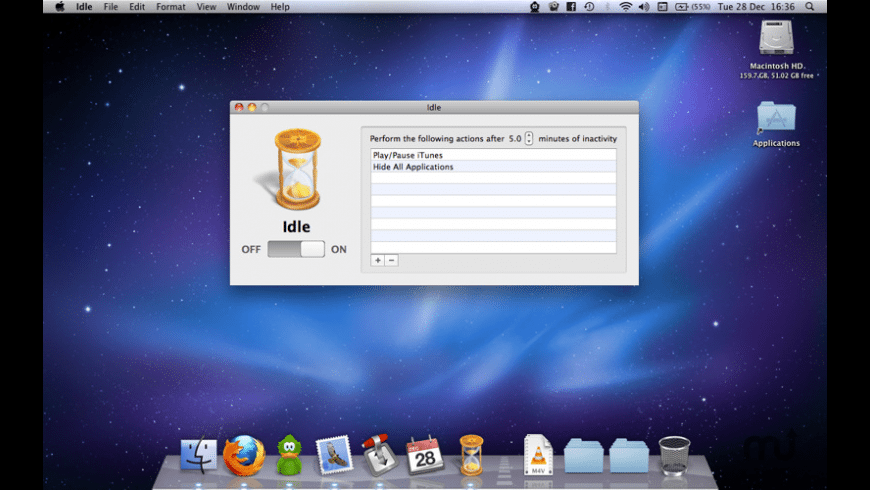Open the File menu
Image resolution: width=870 pixels, height=490 pixels.
[111, 7]
